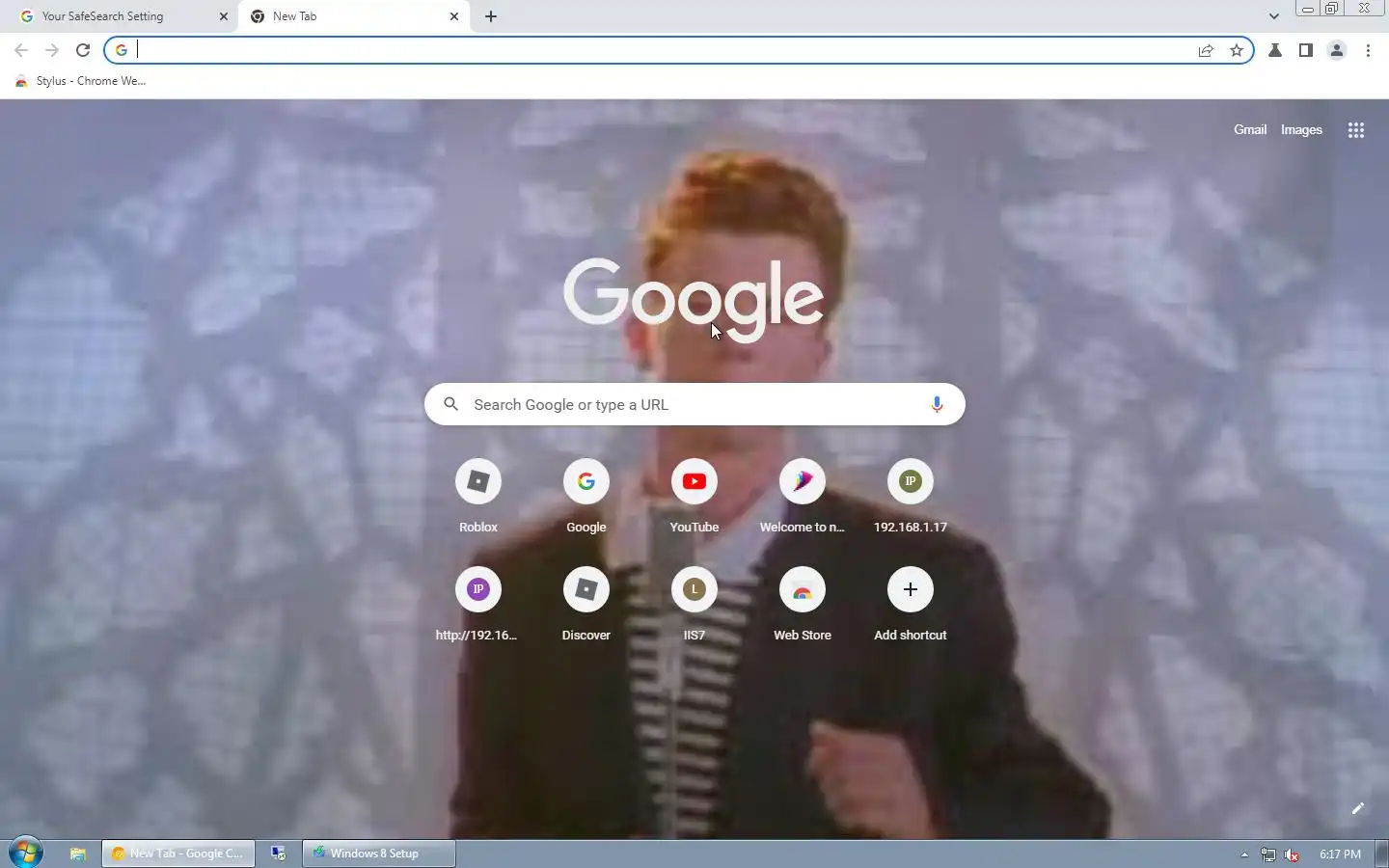This screenshot has width=1389, height=868.
Task: Open the network tray icon
Action: point(1268,854)
